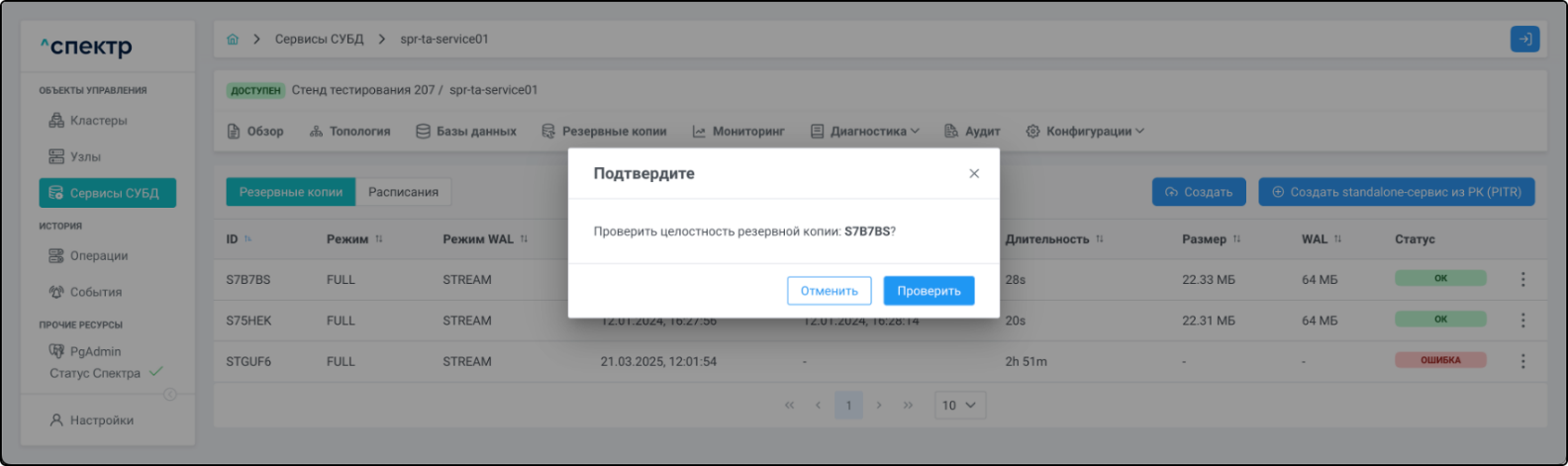Open actions menu for S75HEK row
This screenshot has width=1568, height=466.
pyautogui.click(x=1522, y=321)
